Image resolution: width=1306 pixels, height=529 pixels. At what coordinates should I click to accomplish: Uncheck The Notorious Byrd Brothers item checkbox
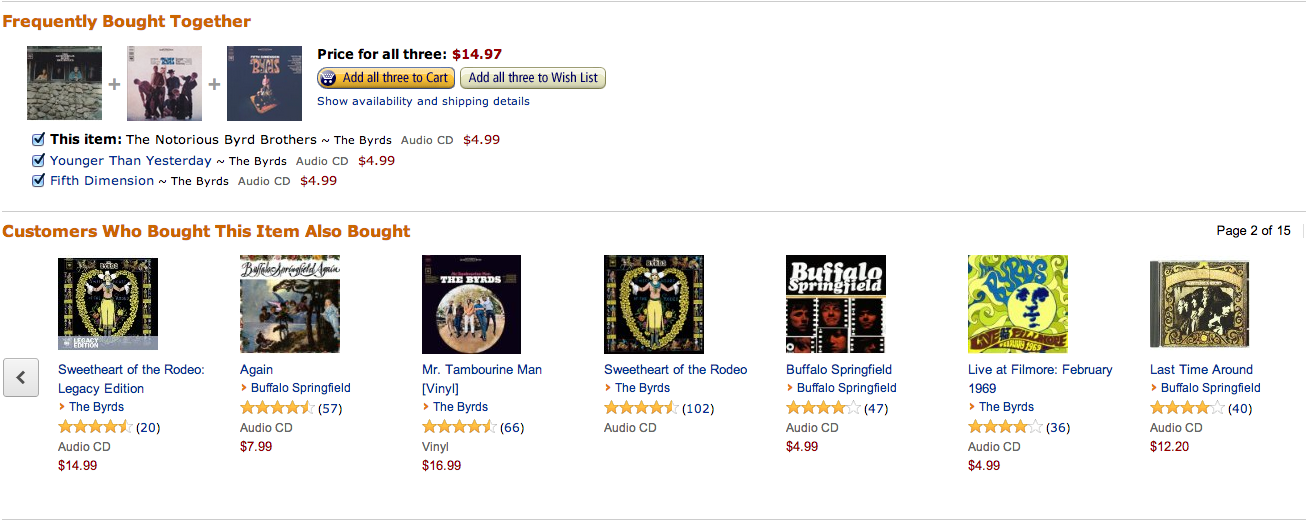[38, 139]
